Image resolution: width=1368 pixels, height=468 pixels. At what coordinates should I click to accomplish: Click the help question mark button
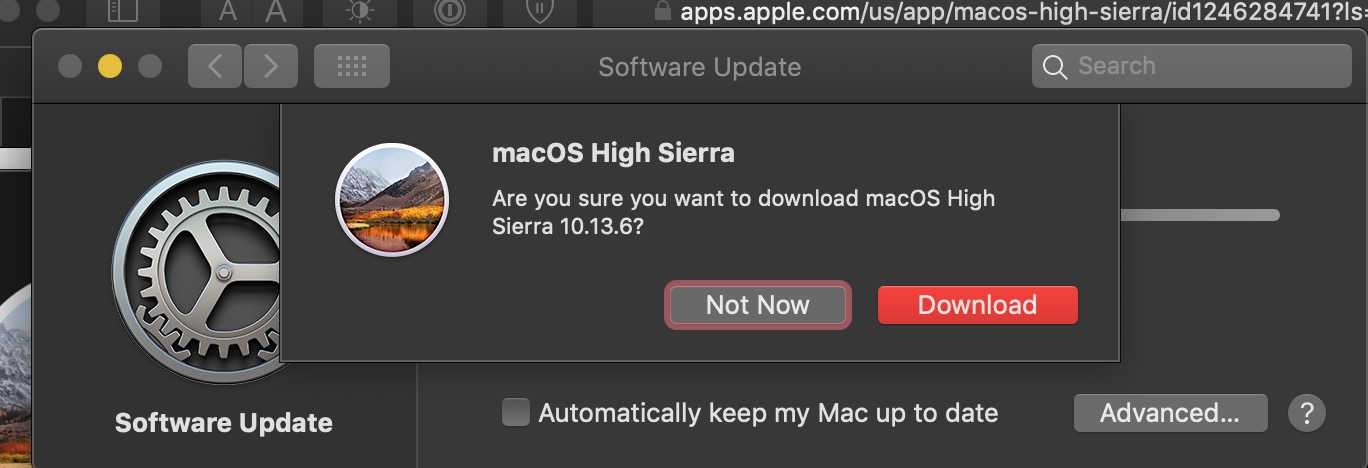tap(1306, 412)
